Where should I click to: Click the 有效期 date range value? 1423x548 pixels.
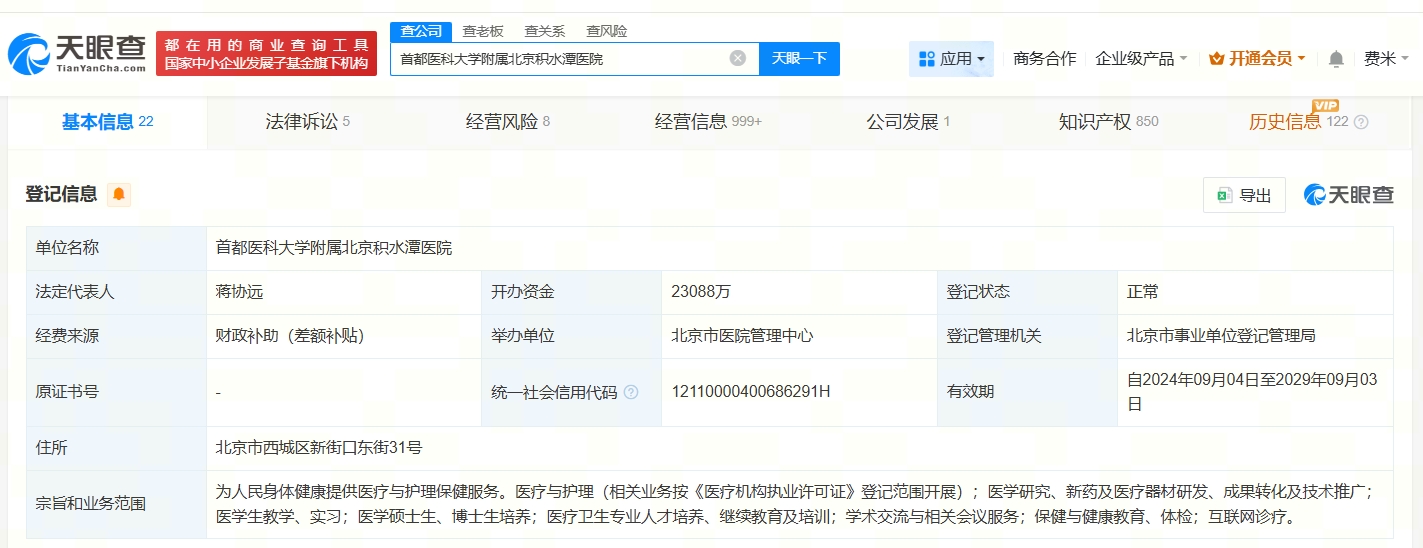1252,391
